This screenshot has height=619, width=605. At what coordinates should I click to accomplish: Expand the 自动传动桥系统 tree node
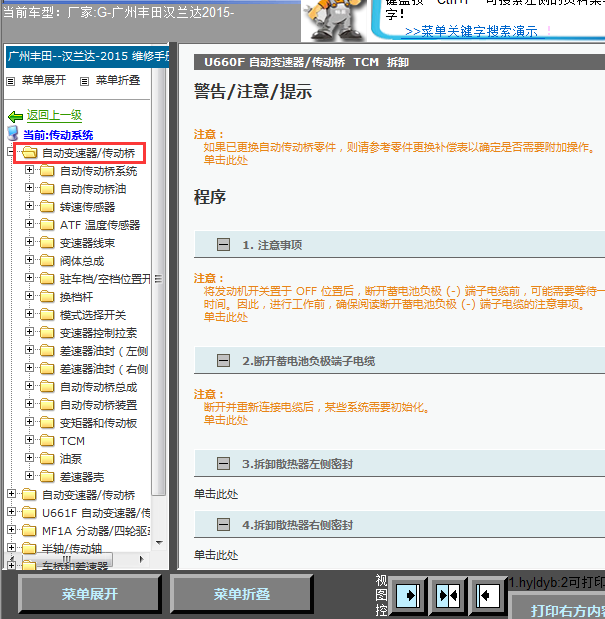point(29,170)
